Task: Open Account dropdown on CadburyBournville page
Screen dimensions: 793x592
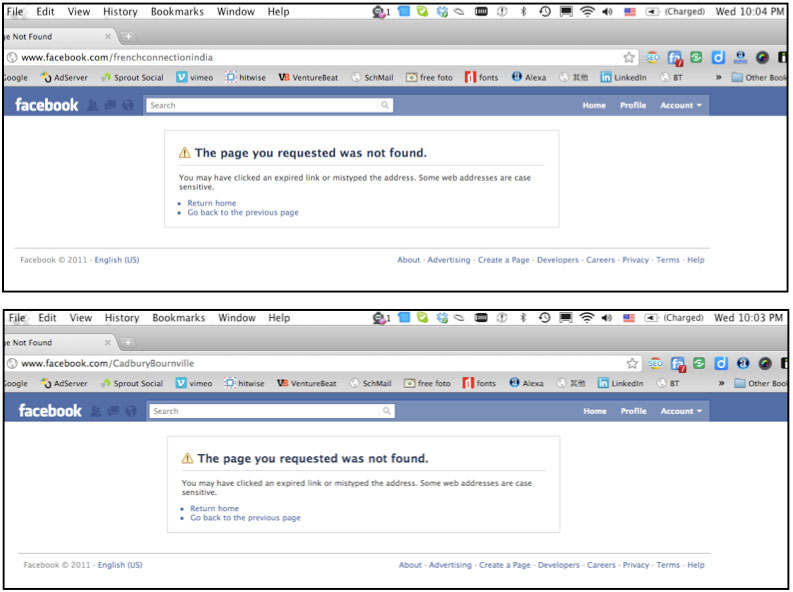Action: pyautogui.click(x=681, y=411)
